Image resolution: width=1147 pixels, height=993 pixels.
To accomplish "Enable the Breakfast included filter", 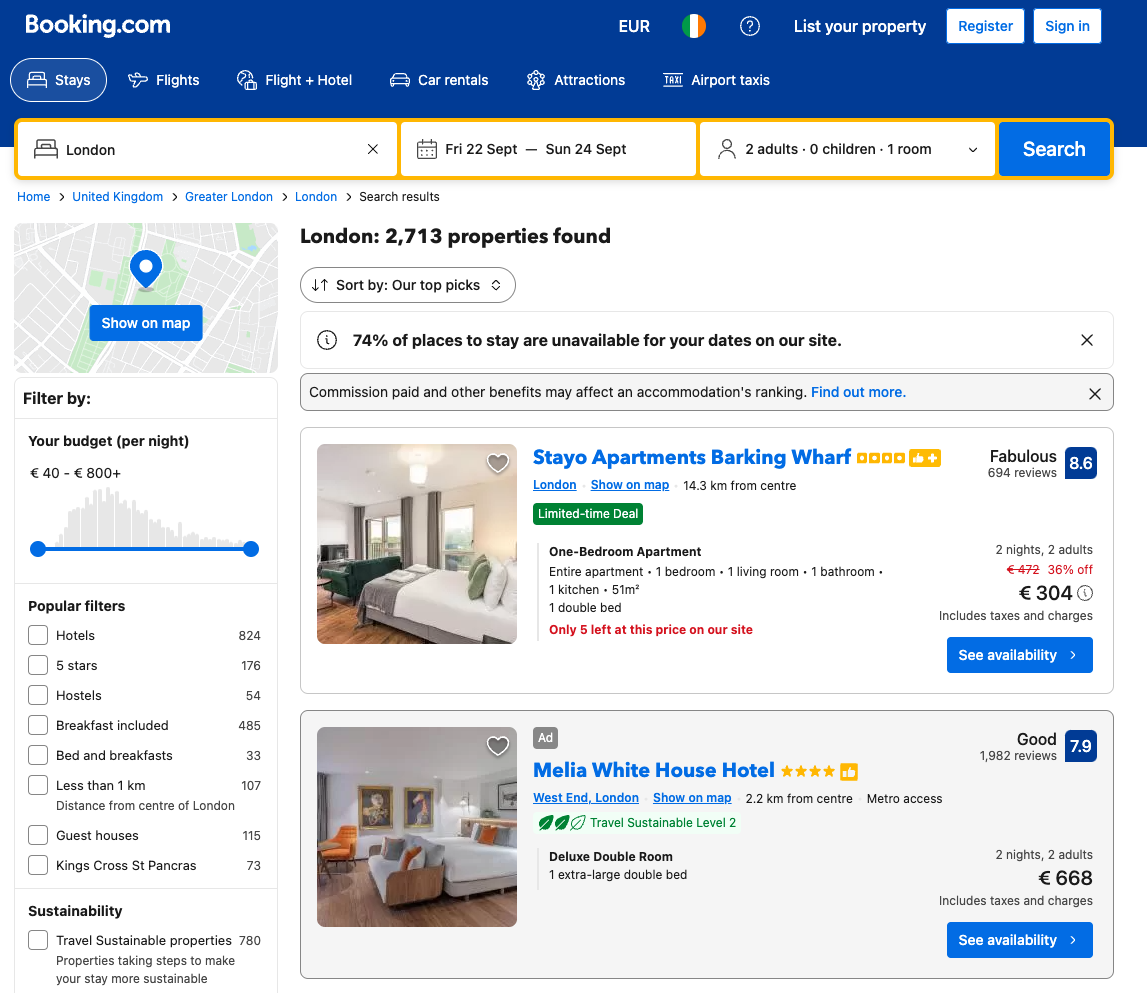I will click(38, 725).
